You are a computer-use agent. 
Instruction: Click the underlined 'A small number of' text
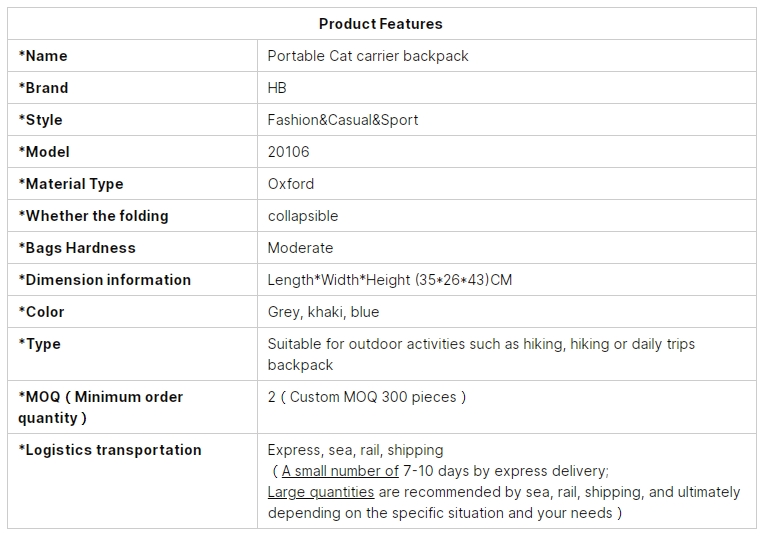pyautogui.click(x=340, y=471)
